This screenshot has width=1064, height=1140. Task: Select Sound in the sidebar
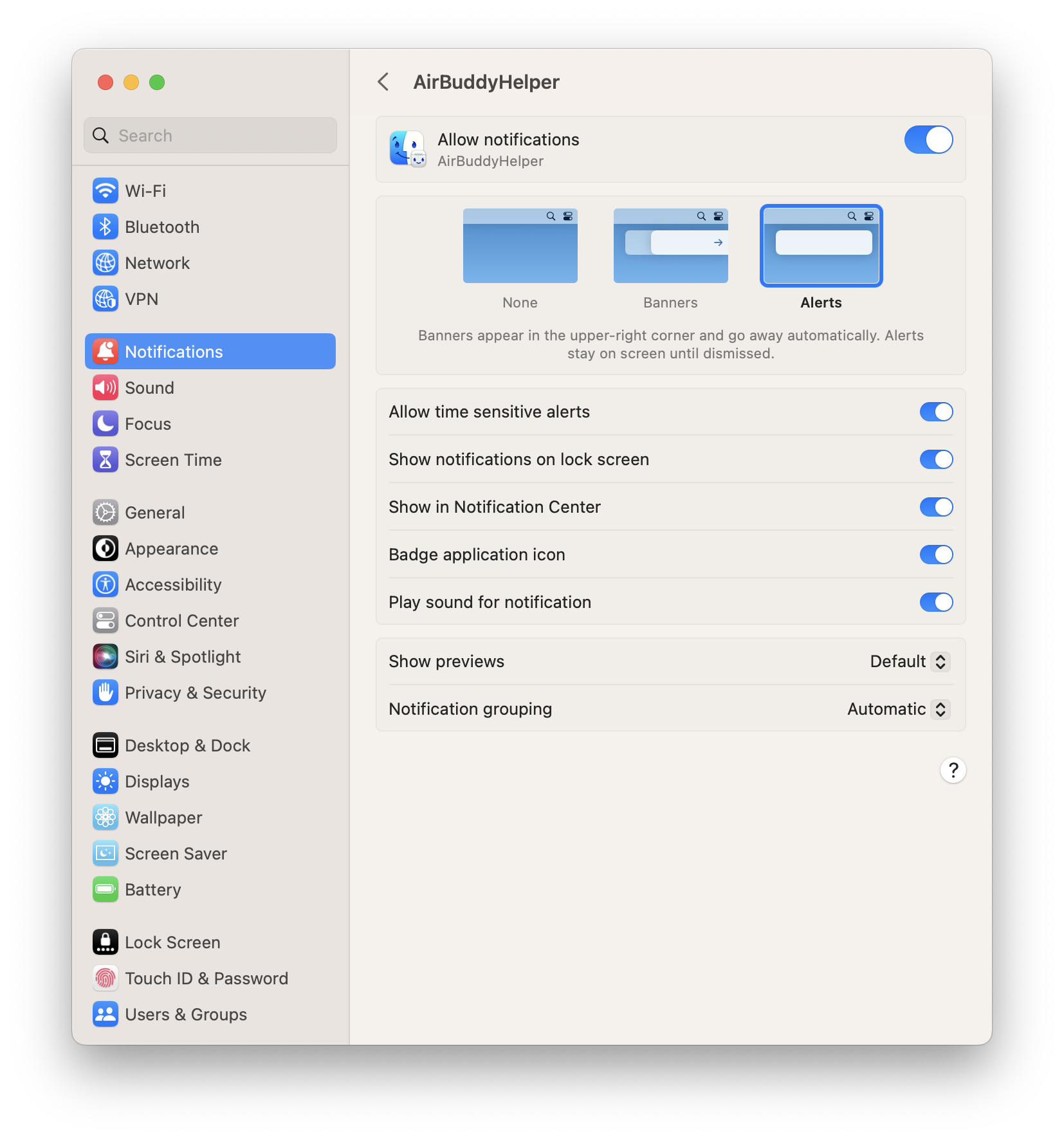click(210, 387)
